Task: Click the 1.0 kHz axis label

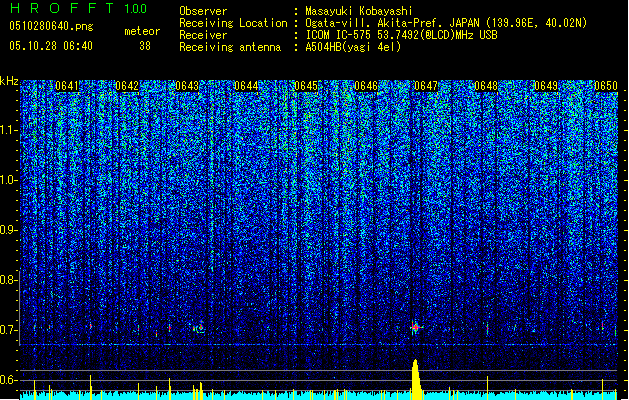Action: point(9,180)
